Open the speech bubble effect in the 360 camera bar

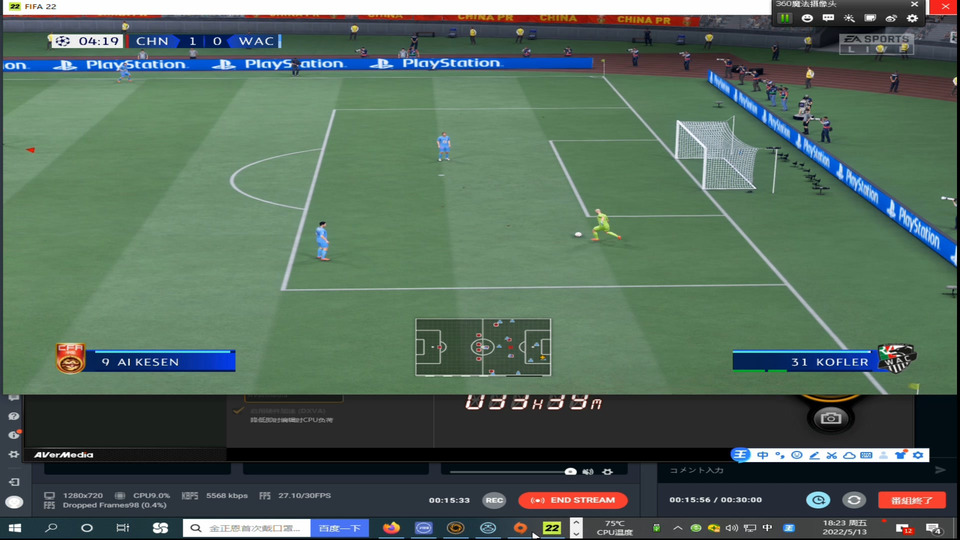tap(828, 18)
